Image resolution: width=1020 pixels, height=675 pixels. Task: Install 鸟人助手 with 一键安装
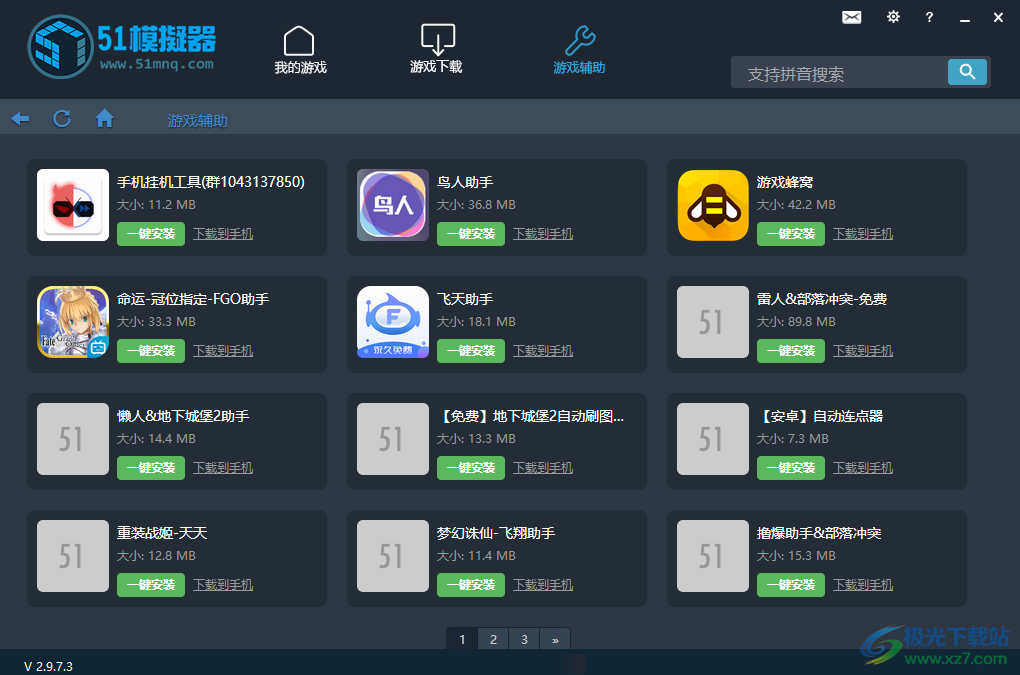point(471,234)
